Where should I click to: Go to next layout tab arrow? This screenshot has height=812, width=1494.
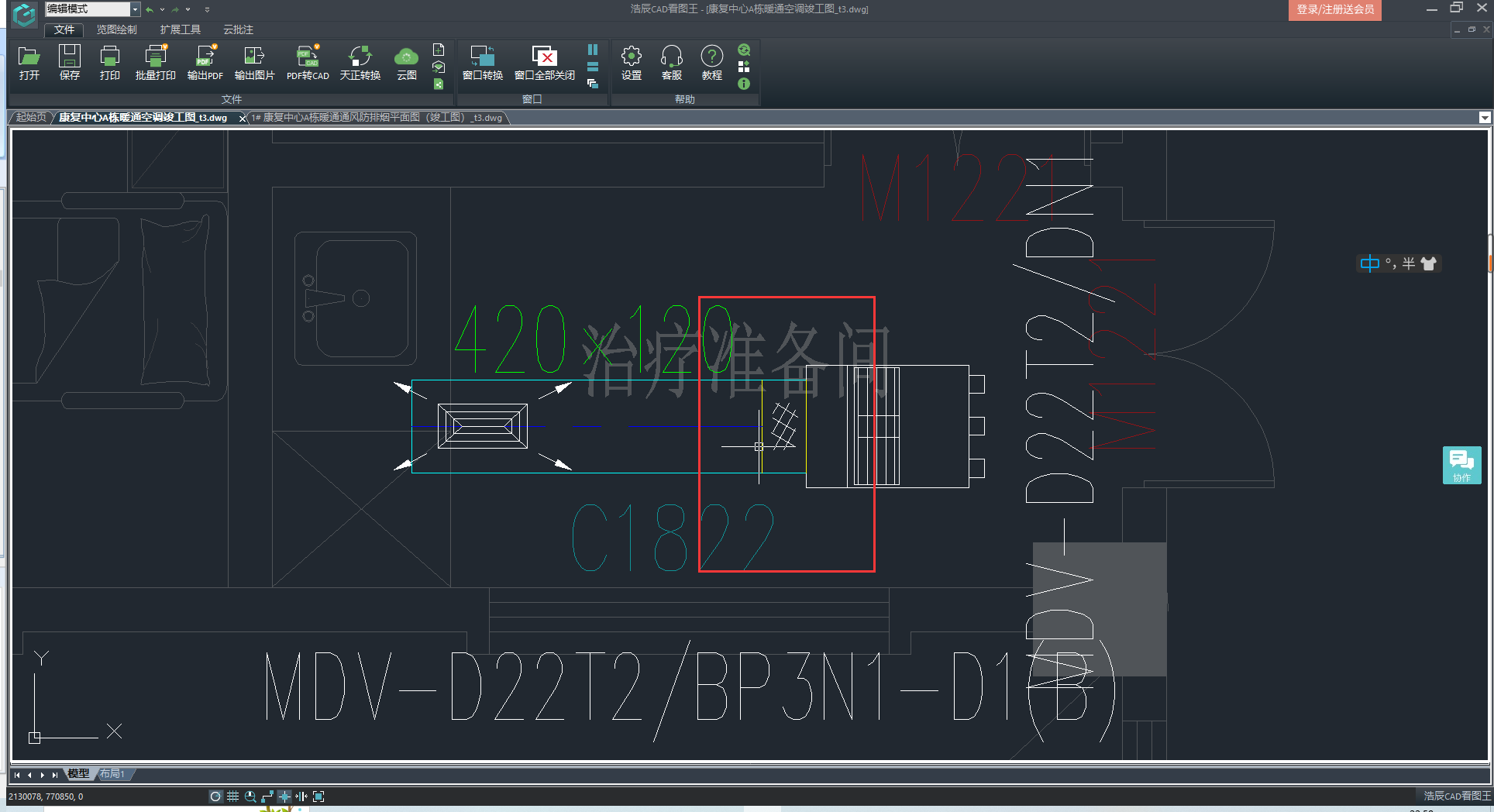[x=42, y=775]
